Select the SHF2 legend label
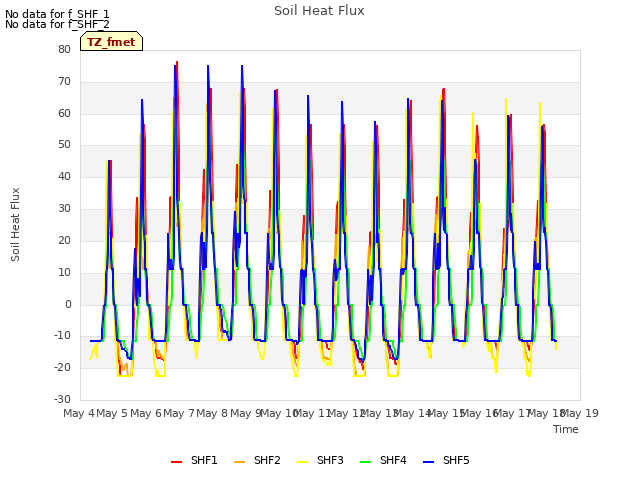Viewport: 640px width, 480px height. tap(267, 460)
